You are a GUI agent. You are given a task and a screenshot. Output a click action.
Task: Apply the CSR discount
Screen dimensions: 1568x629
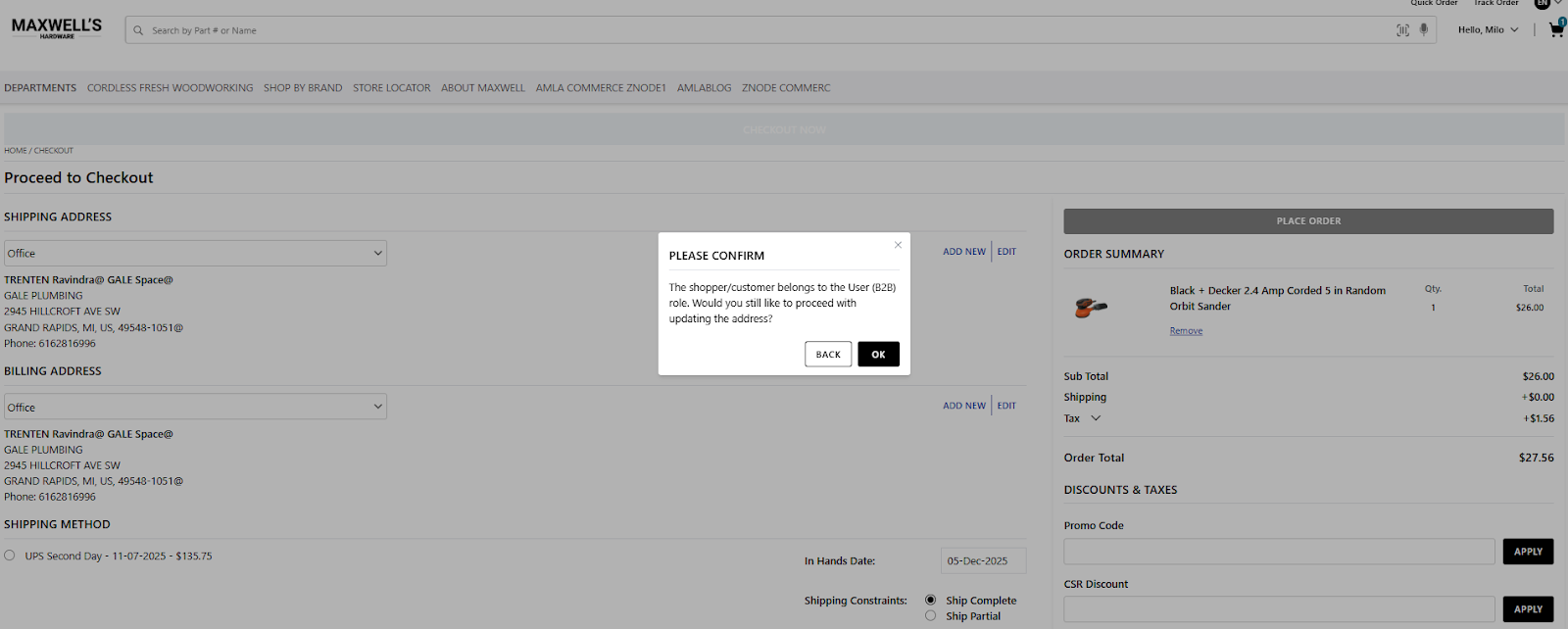pos(1528,609)
